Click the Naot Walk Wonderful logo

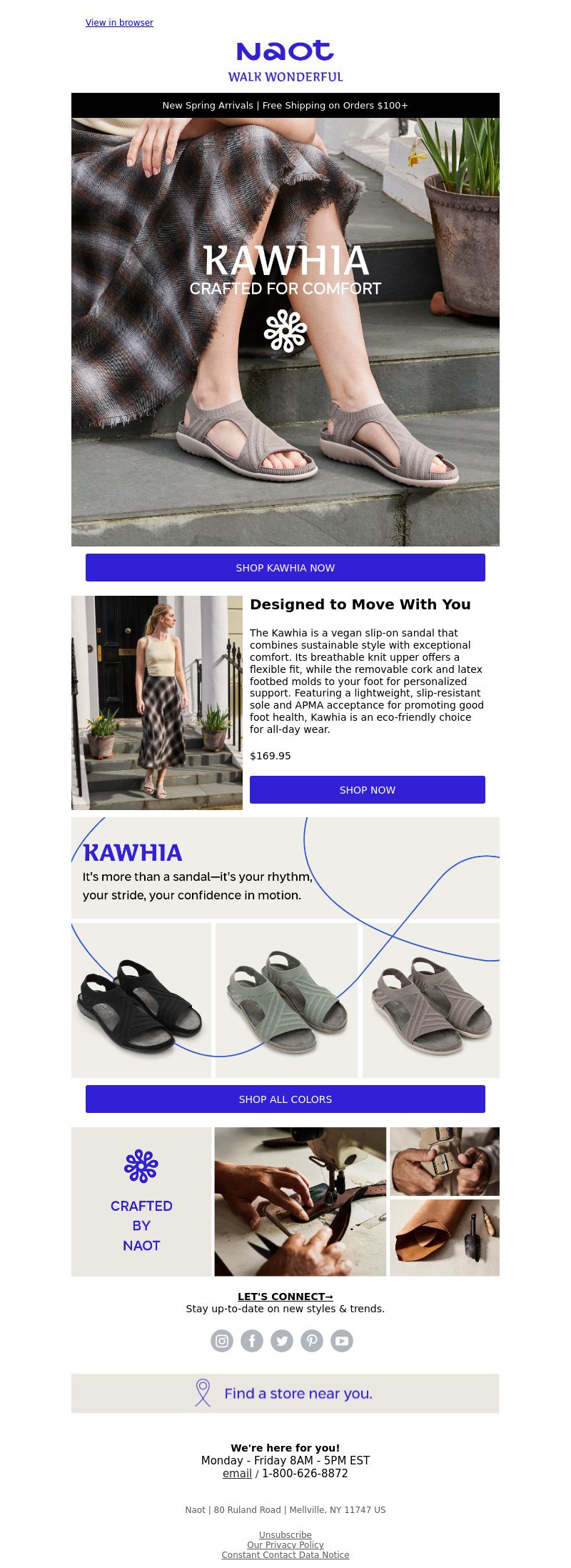click(x=285, y=61)
